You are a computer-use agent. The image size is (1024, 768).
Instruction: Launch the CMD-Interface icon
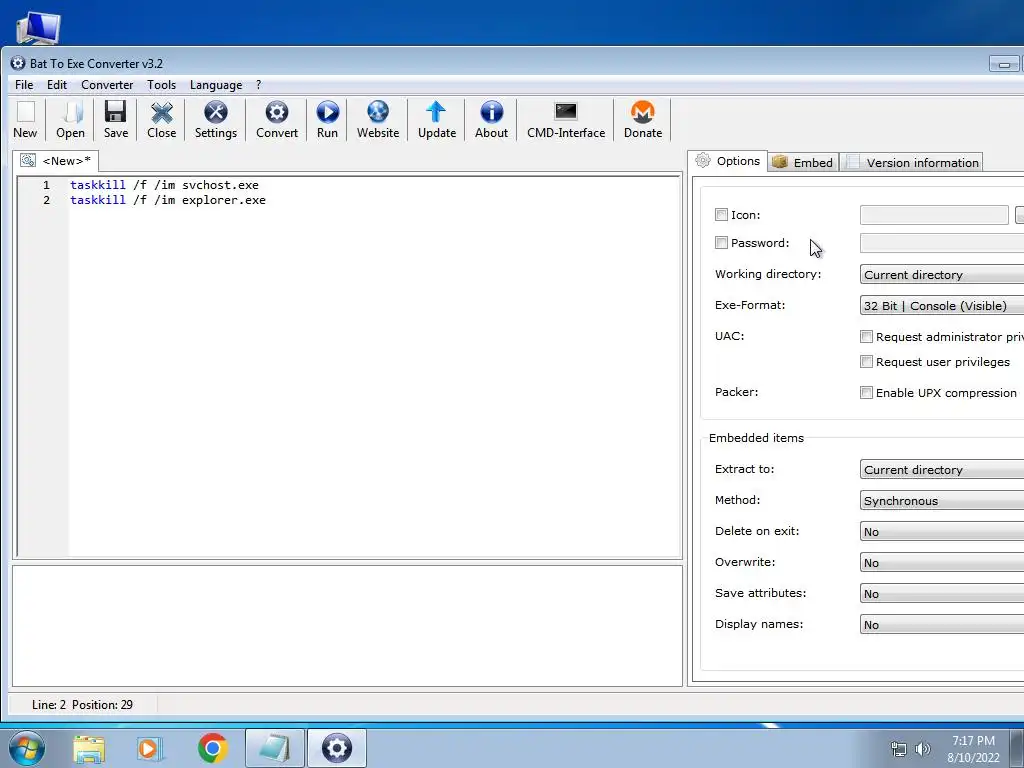tap(566, 119)
